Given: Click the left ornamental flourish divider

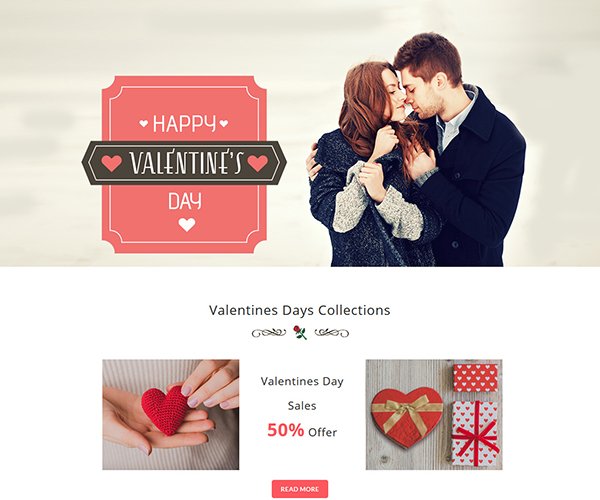Looking at the screenshot, I should (x=269, y=332).
